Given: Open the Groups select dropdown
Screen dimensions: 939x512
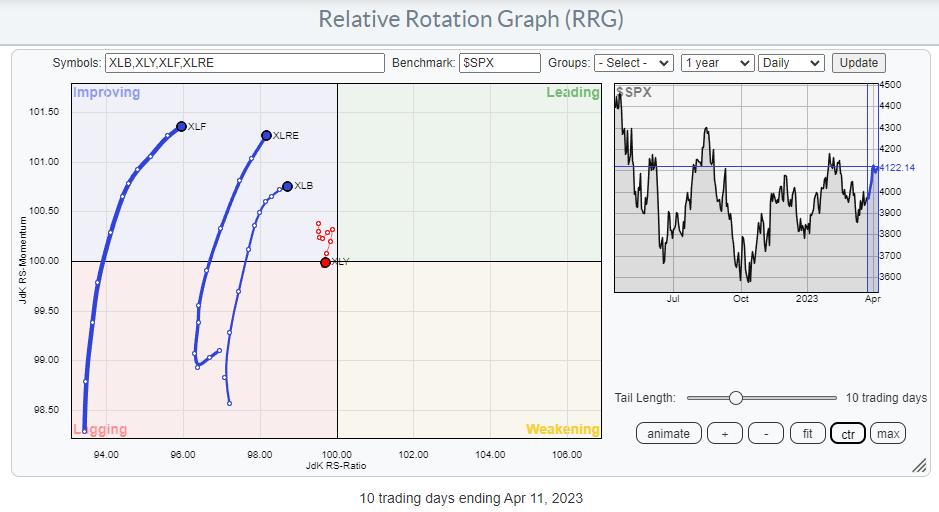Looking at the screenshot, I should click(x=633, y=62).
